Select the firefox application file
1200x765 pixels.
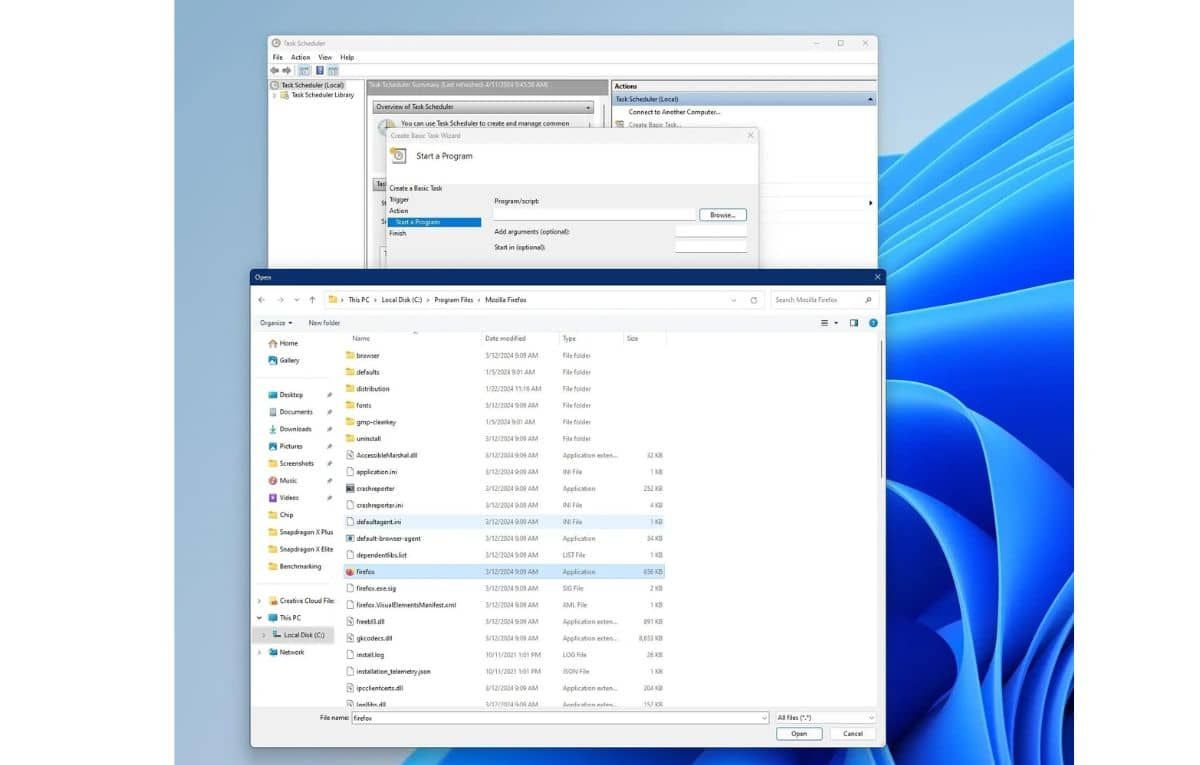point(365,572)
